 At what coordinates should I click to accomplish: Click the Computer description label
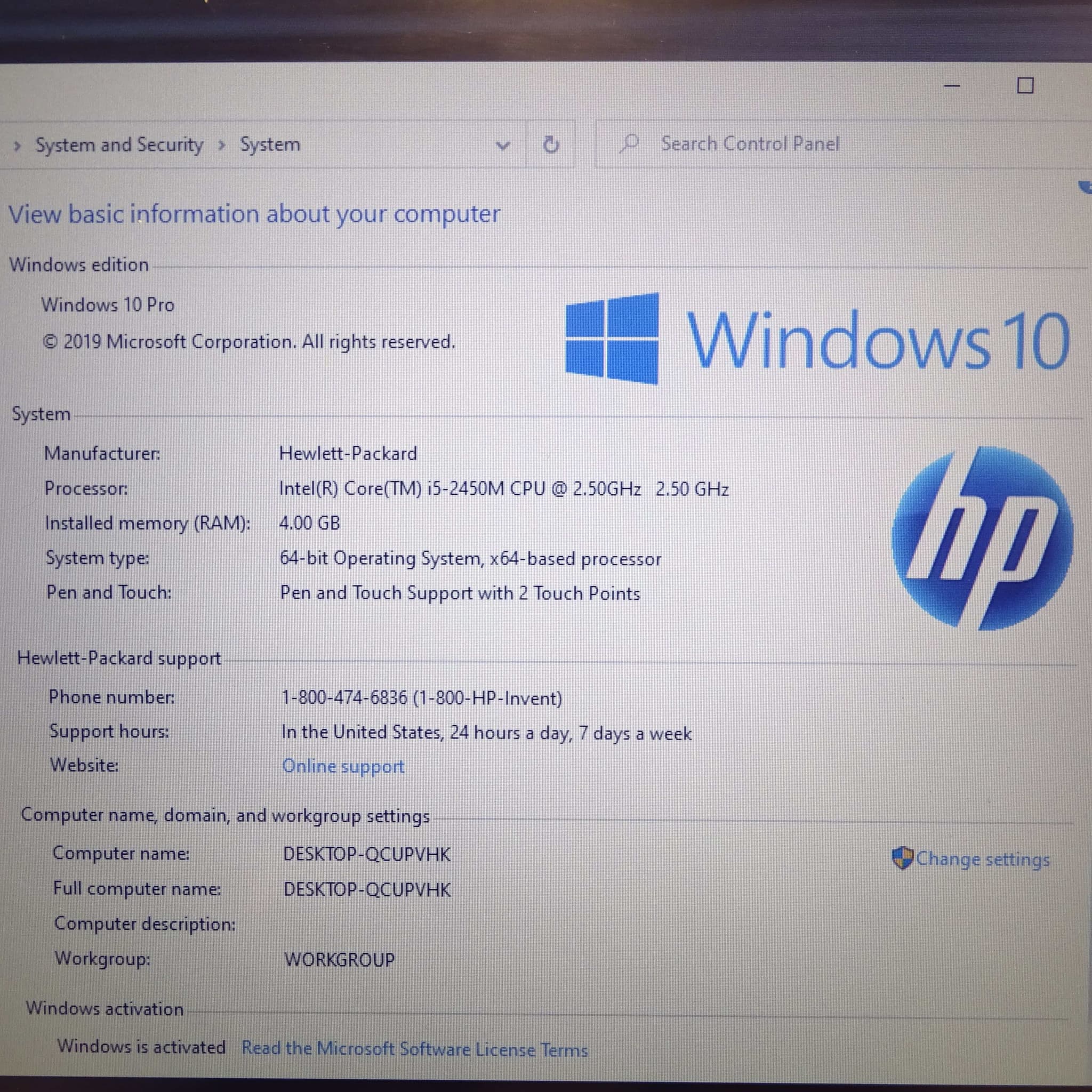click(x=144, y=924)
